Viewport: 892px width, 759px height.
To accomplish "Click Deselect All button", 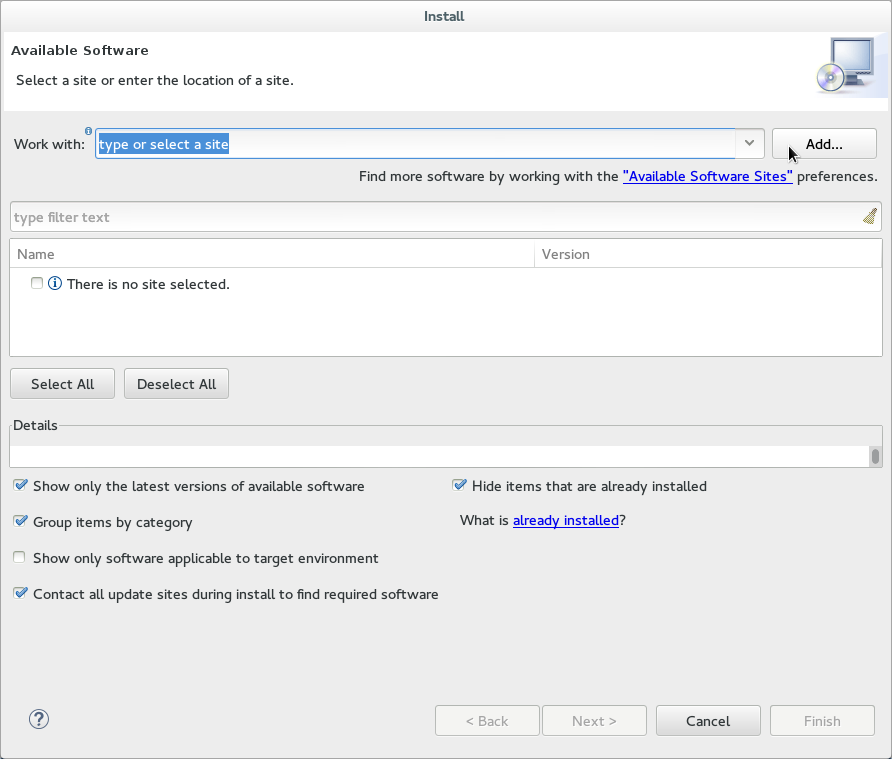I will tap(176, 384).
